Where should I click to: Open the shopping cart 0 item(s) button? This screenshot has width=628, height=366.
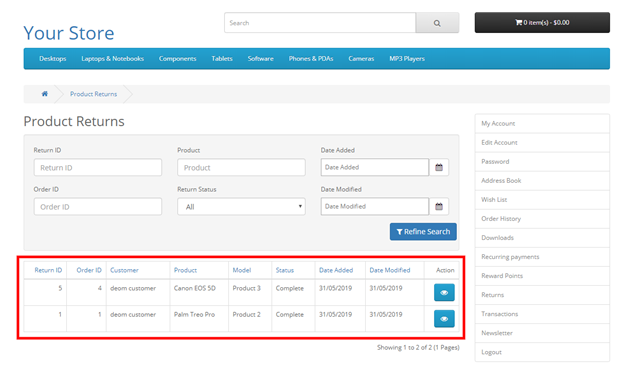pyautogui.click(x=542, y=22)
